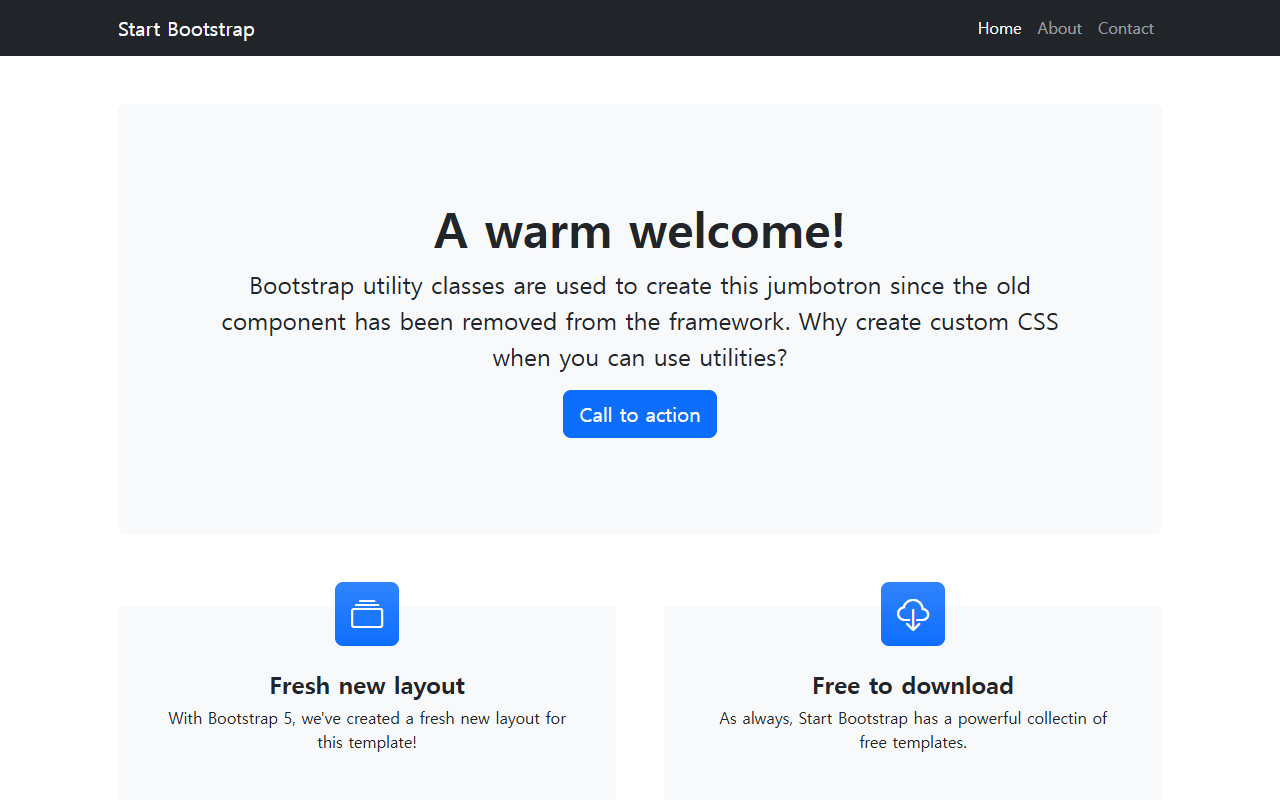Click the cloud download icon
Viewport: 1280px width, 800px height.
coord(913,614)
